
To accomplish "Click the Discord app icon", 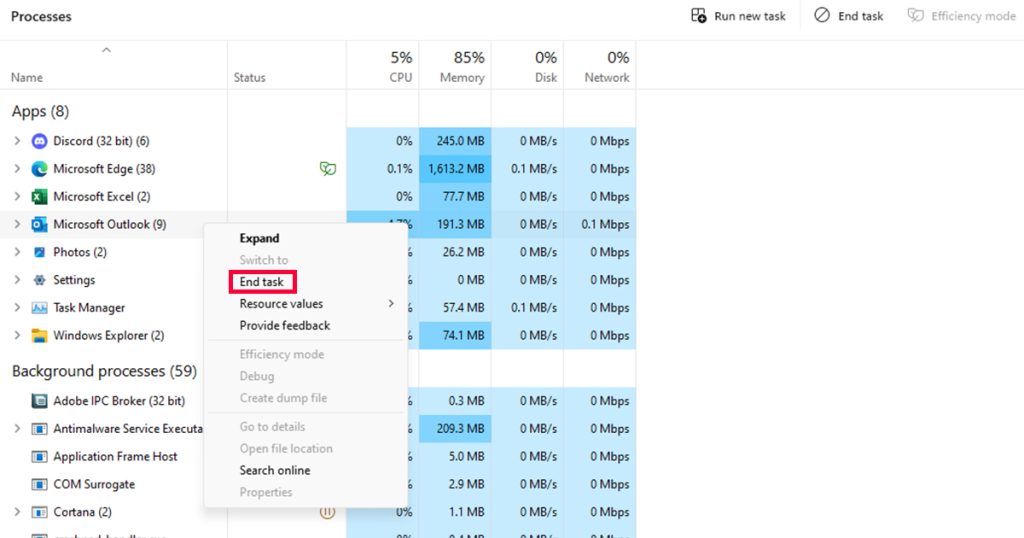I will 40,141.
